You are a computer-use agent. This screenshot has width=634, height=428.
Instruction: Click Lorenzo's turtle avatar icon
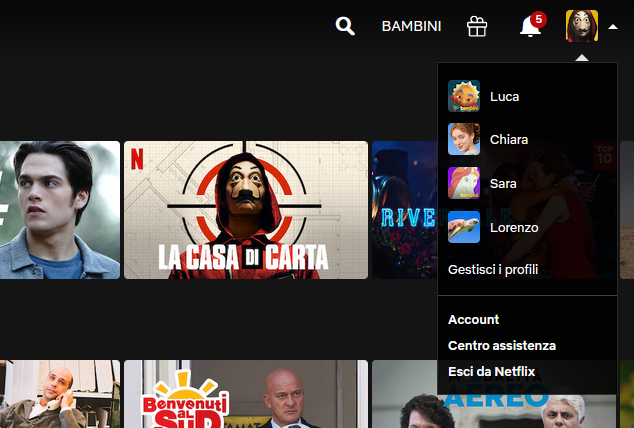pyautogui.click(x=464, y=227)
